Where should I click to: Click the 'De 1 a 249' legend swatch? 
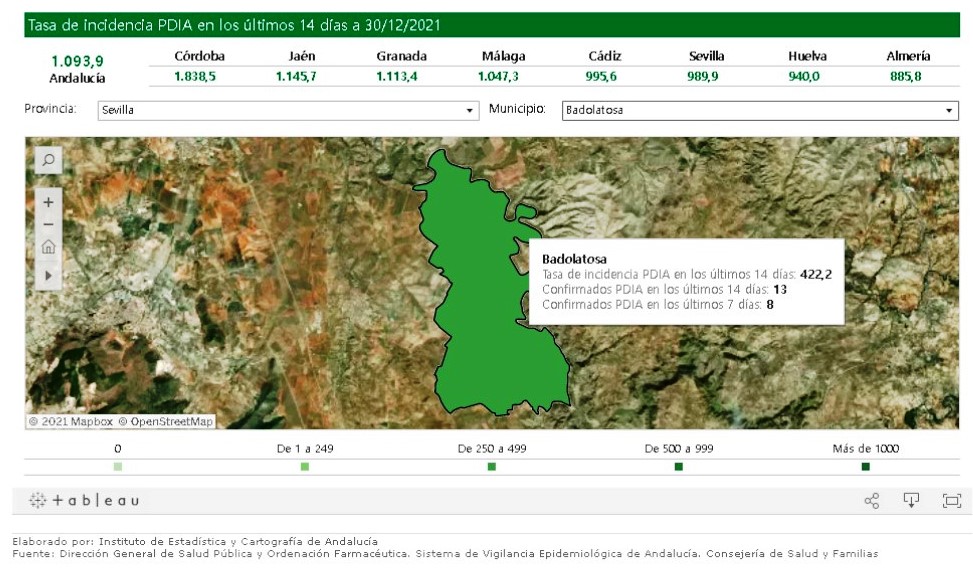305,467
